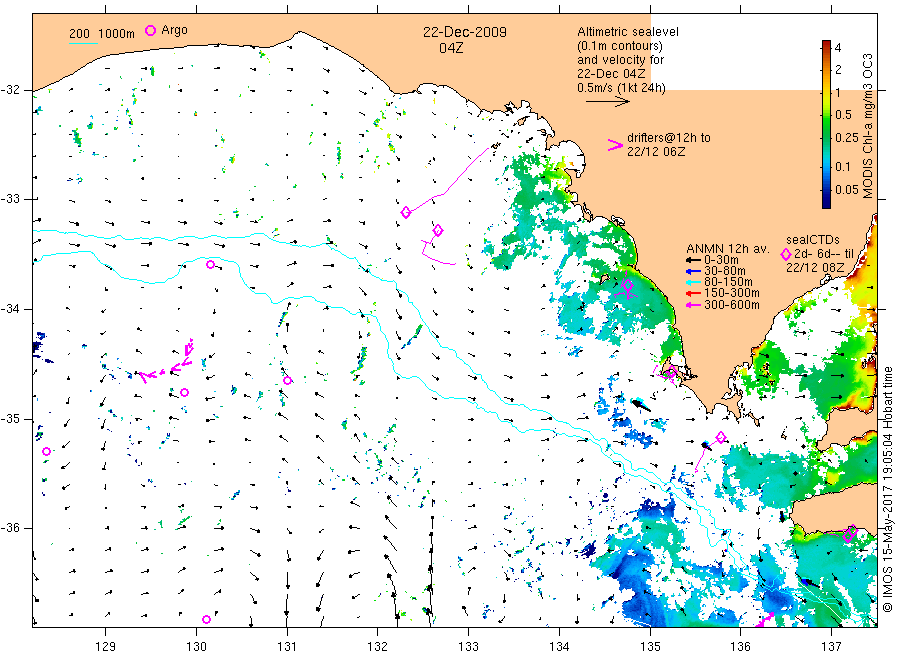Click the sealCTDs legend diamond symbol
Screen dimensions: 900x660
(786, 254)
